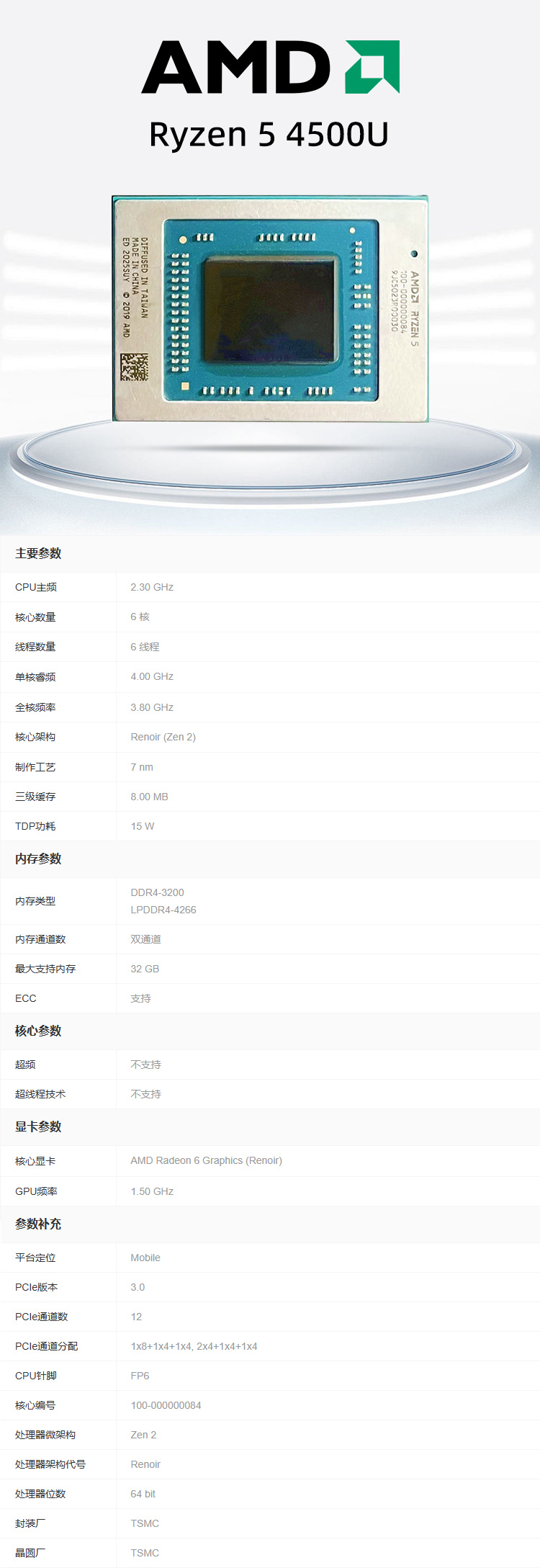Click the PCIe版本 label
This screenshot has height=1568, width=540.
36,1287
